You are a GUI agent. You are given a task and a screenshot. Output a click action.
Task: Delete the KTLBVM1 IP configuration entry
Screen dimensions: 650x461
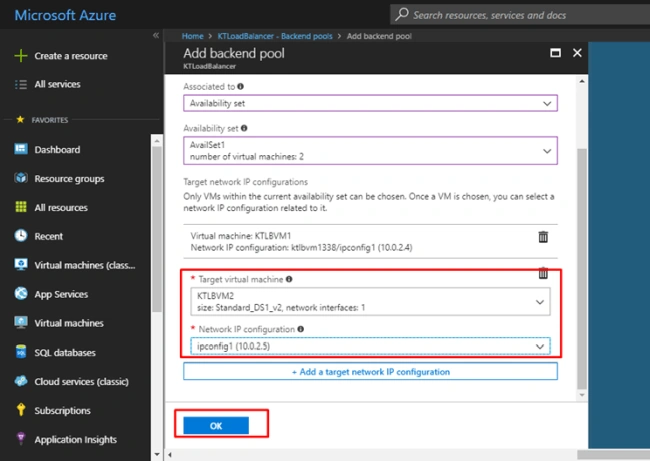pyautogui.click(x=543, y=237)
